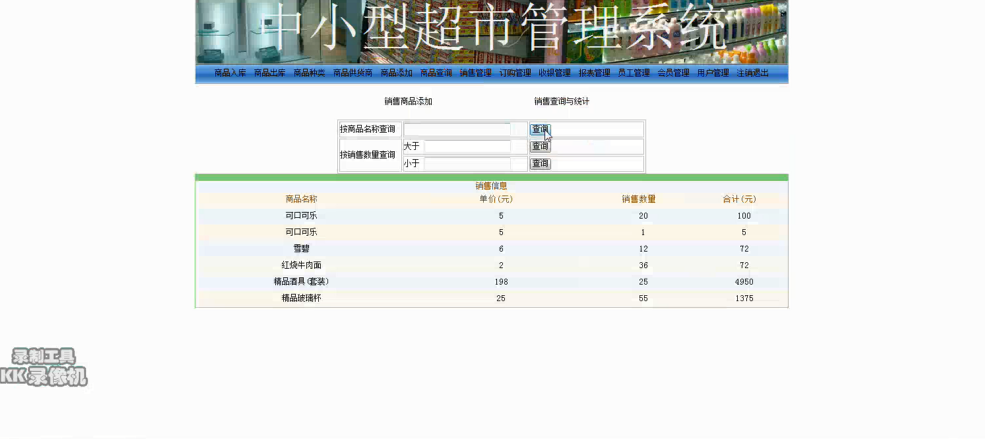Open the 商品出库 menu item
The height and width of the screenshot is (439, 985).
click(269, 73)
